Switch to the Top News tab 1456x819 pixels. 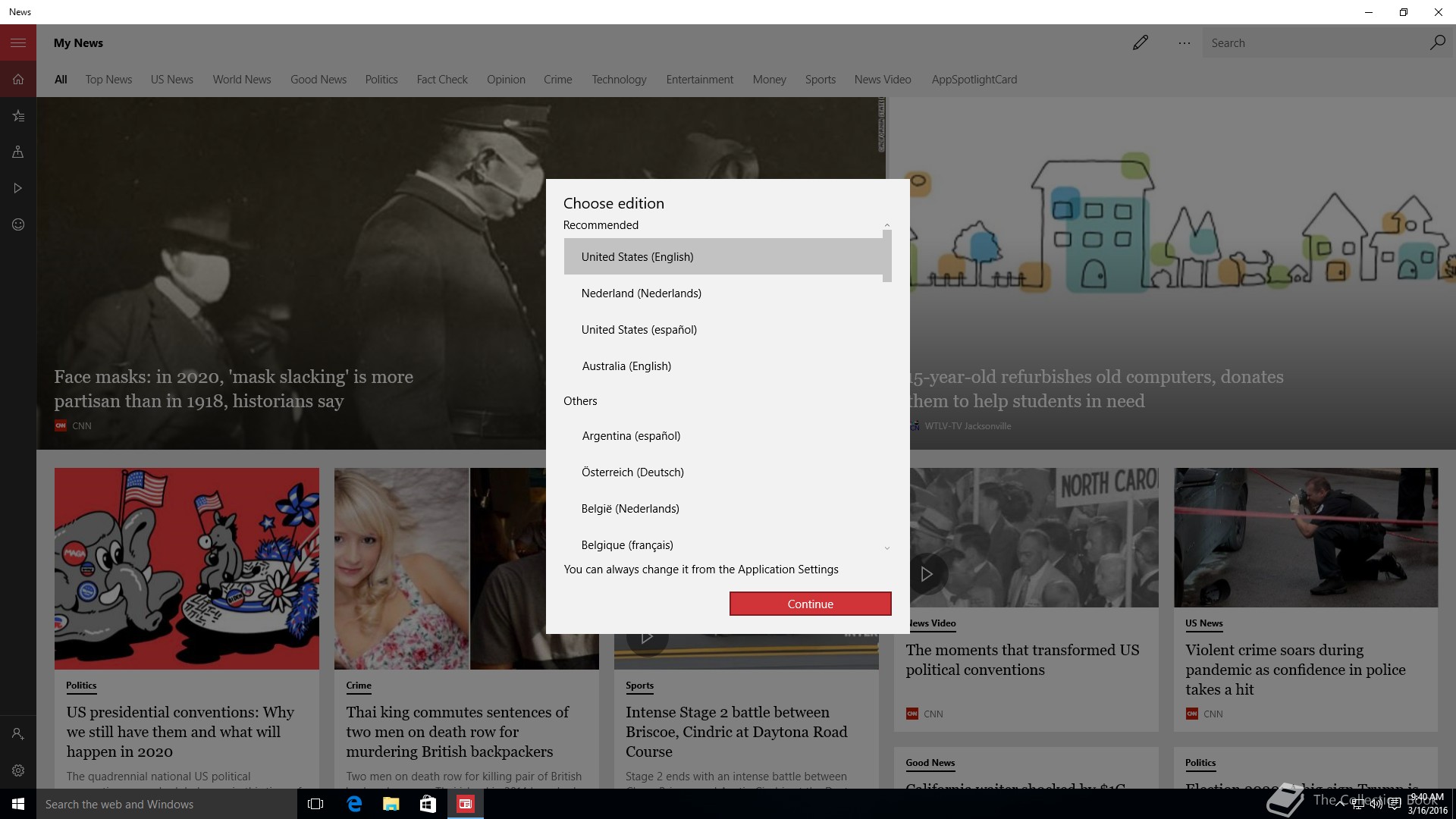(108, 80)
